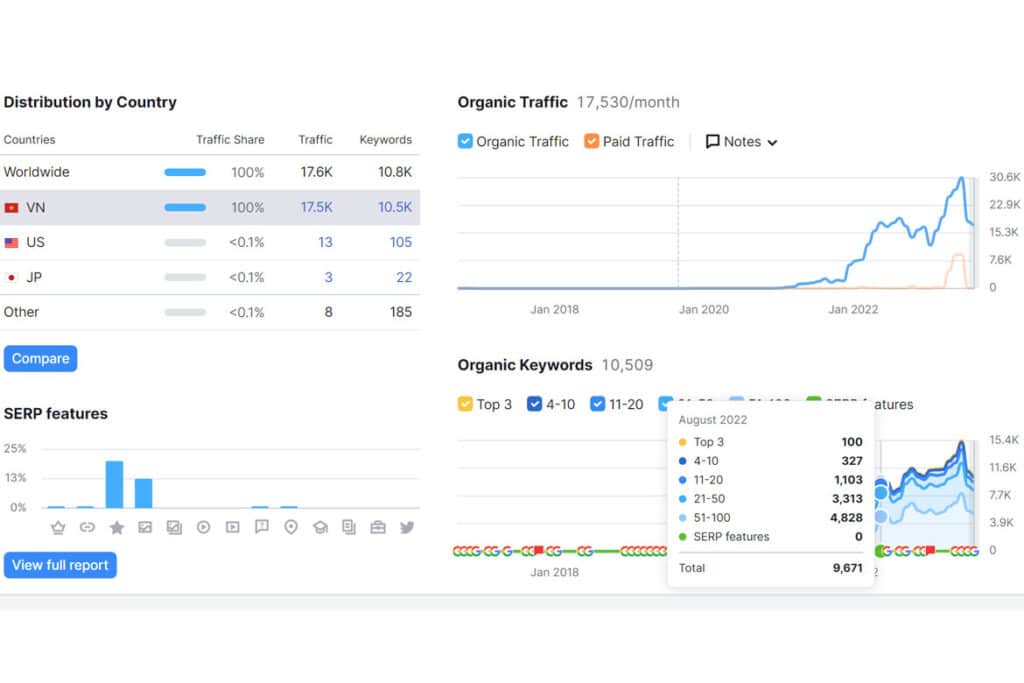Click the tooltip Total value 9,671
Image resolution: width=1024 pixels, height=683 pixels.
click(848, 568)
